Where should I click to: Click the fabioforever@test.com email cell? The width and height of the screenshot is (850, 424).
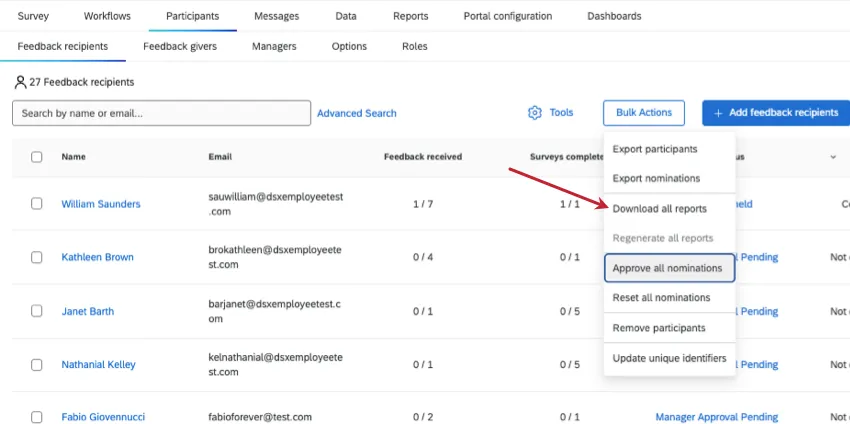[260, 417]
